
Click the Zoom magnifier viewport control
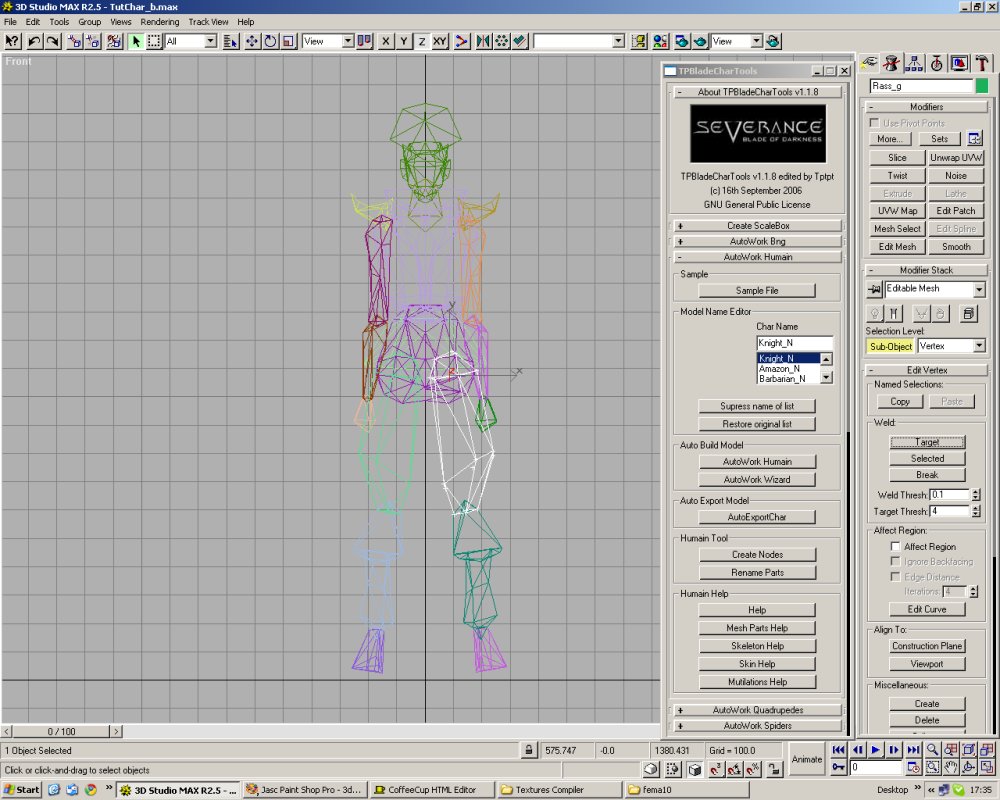pyautogui.click(x=932, y=750)
